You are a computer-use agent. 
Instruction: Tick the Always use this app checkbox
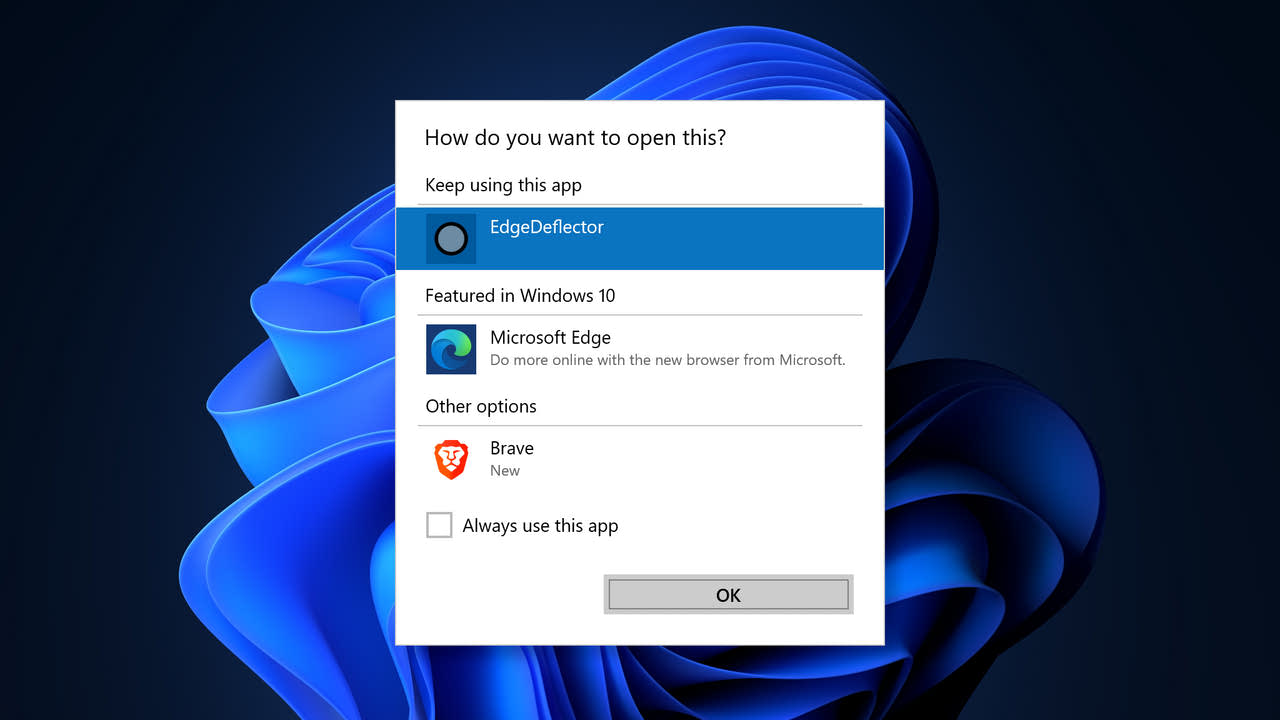point(439,525)
